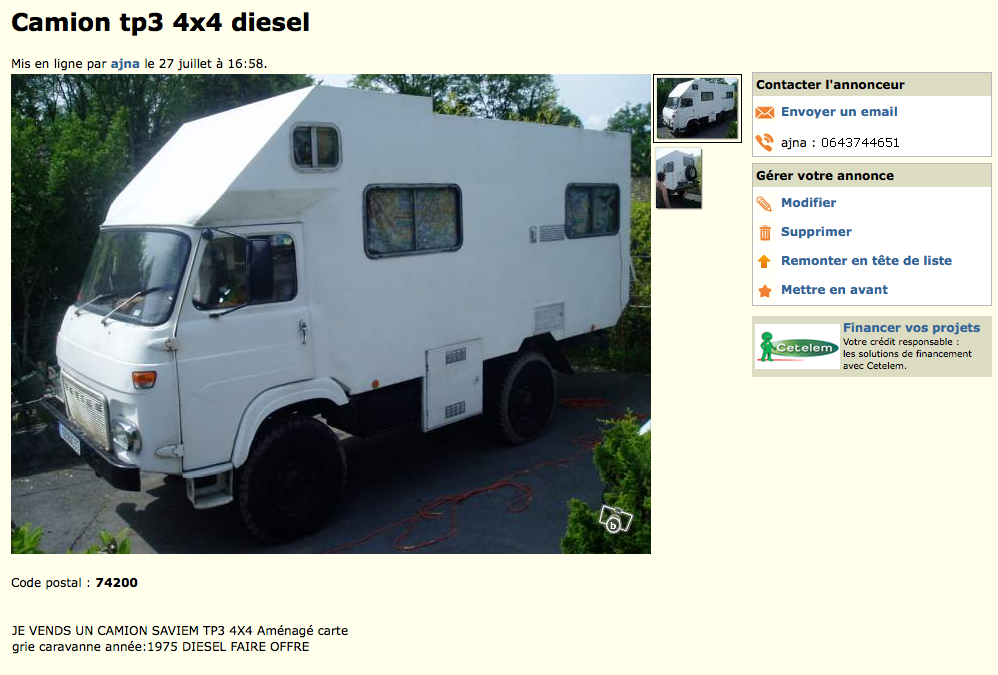The image size is (998, 675).
Task: Click the pencil icon next to Modifier
Action: pos(764,204)
